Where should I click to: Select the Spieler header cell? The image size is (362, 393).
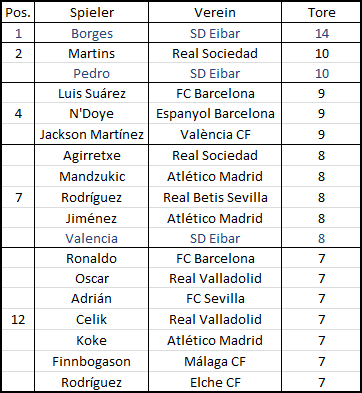91,13
